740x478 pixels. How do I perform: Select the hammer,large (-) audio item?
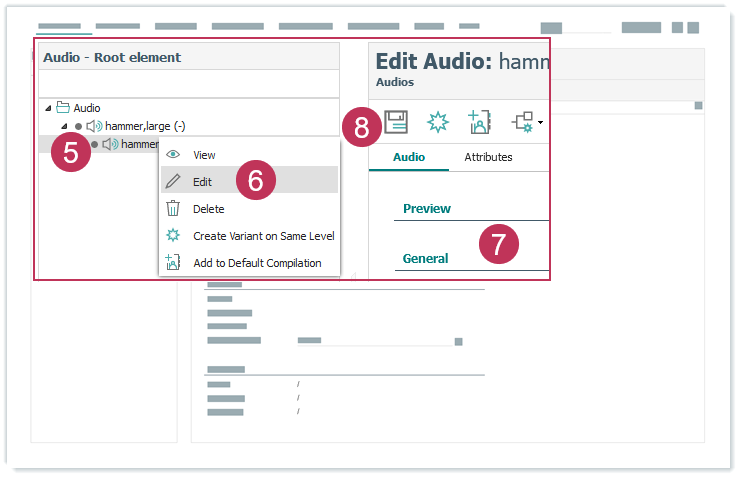click(145, 126)
